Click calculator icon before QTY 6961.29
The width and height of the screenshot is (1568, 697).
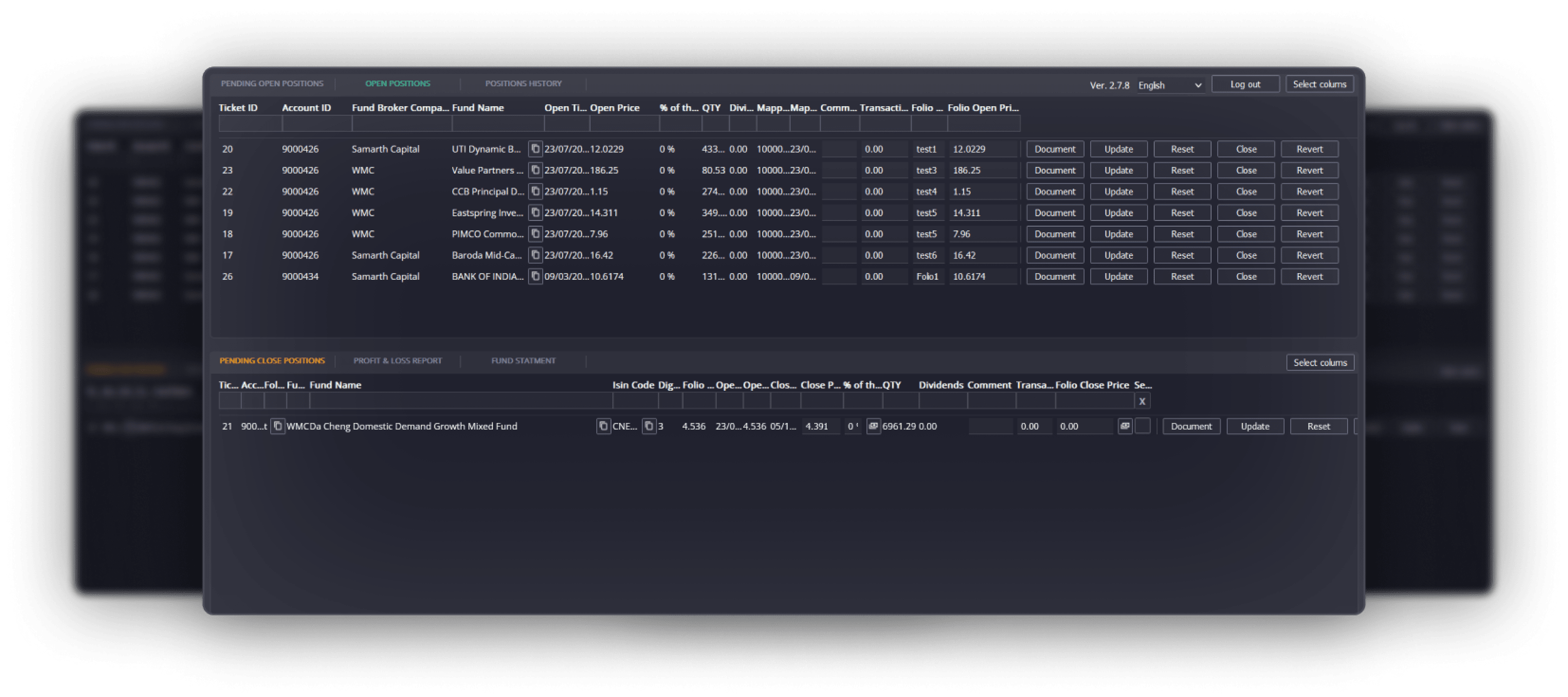click(x=874, y=426)
